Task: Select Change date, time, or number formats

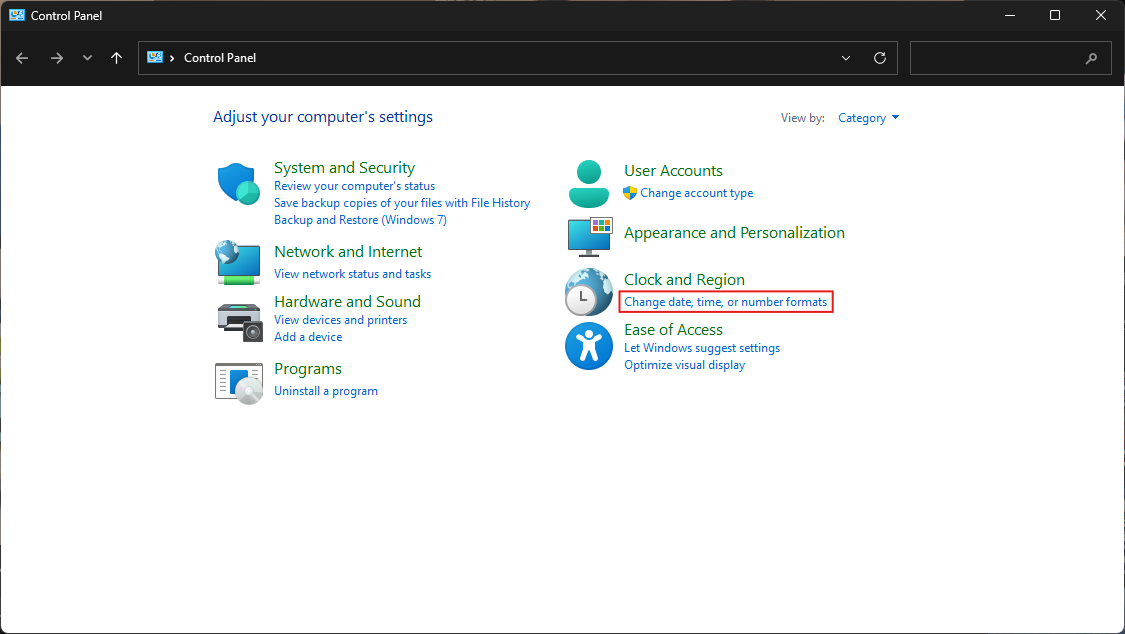Action: click(x=725, y=302)
